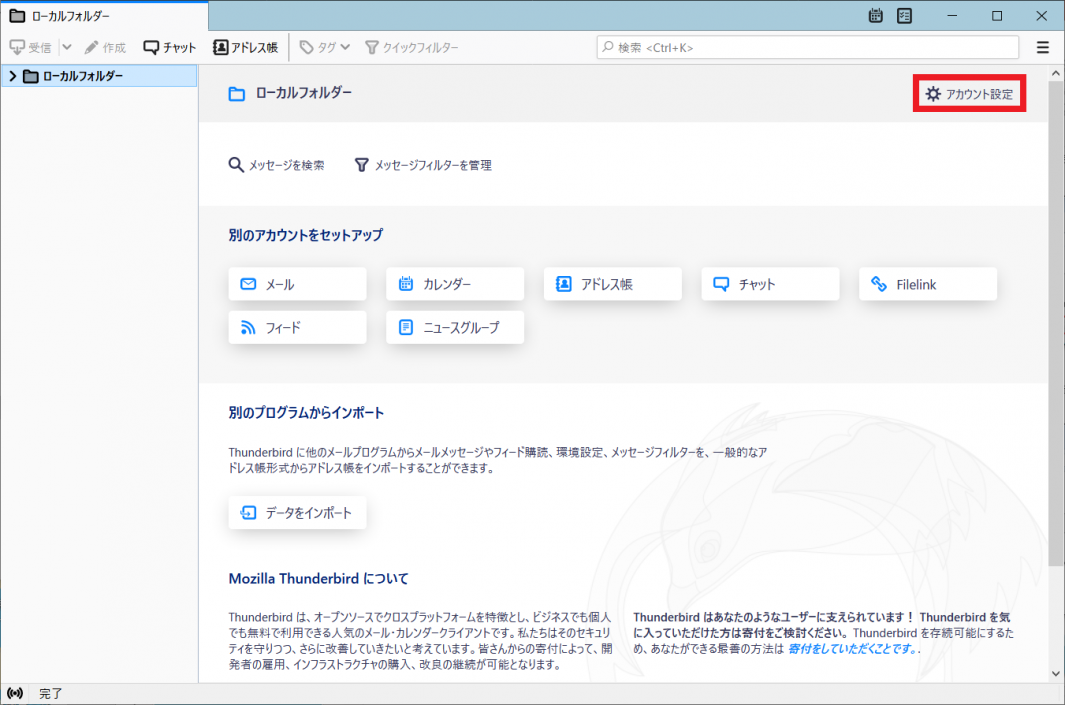1065x705 pixels.
Task: Open the tasks tab icon in title bar
Action: pos(904,15)
